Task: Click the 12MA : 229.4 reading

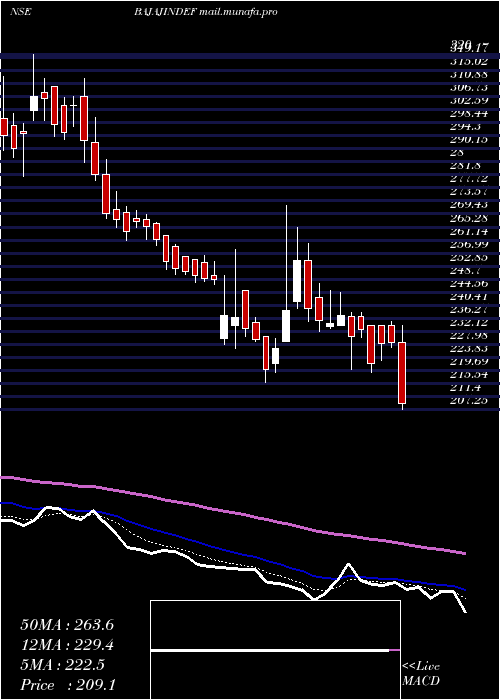Action: coord(67,645)
